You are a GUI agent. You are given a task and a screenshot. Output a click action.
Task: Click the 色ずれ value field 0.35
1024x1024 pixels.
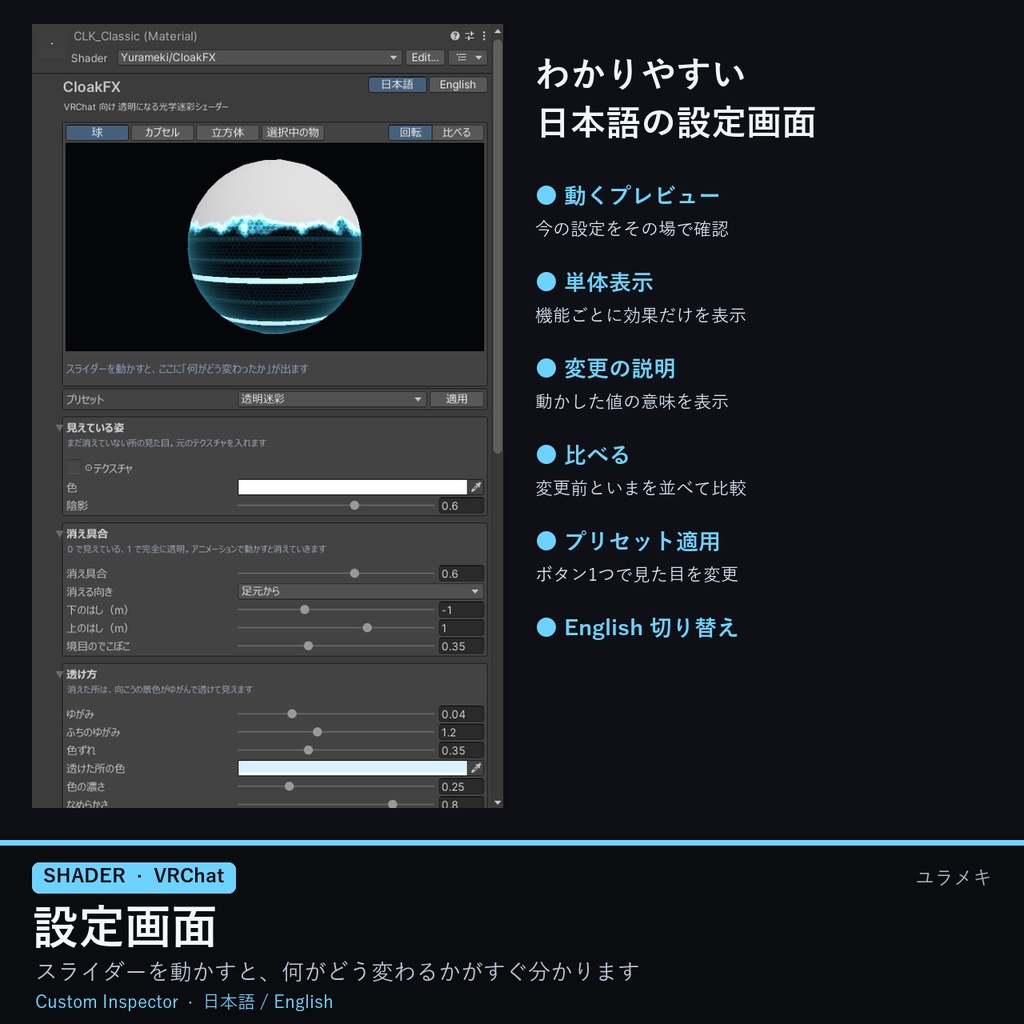pyautogui.click(x=461, y=750)
